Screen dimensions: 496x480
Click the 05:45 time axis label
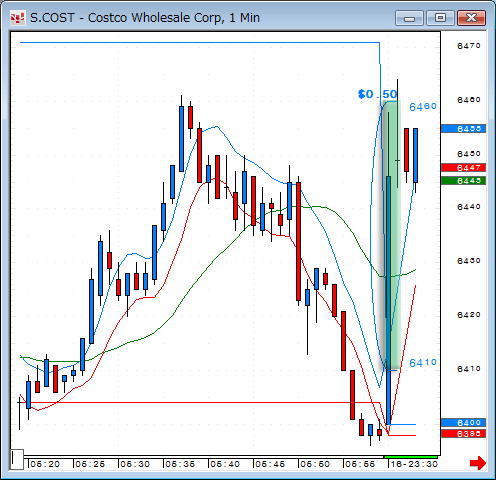(270, 464)
